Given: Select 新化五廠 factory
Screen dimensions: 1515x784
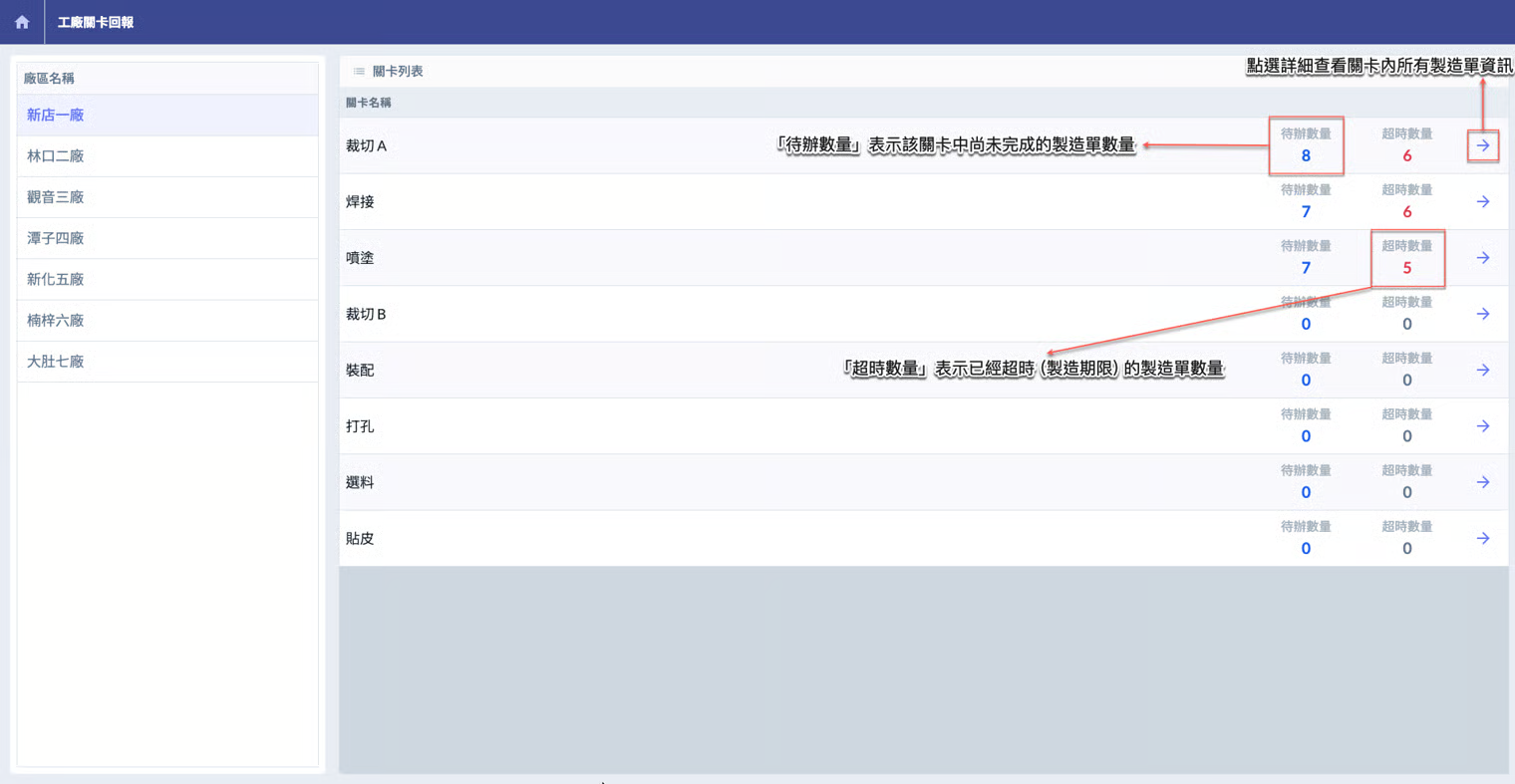Looking at the screenshot, I should click(x=56, y=280).
